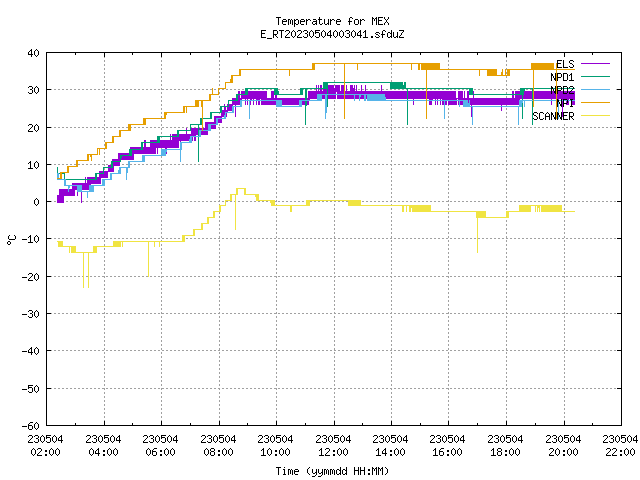Click the y-axis label 10
Screen dimensions: 640x480
[x=33, y=165]
